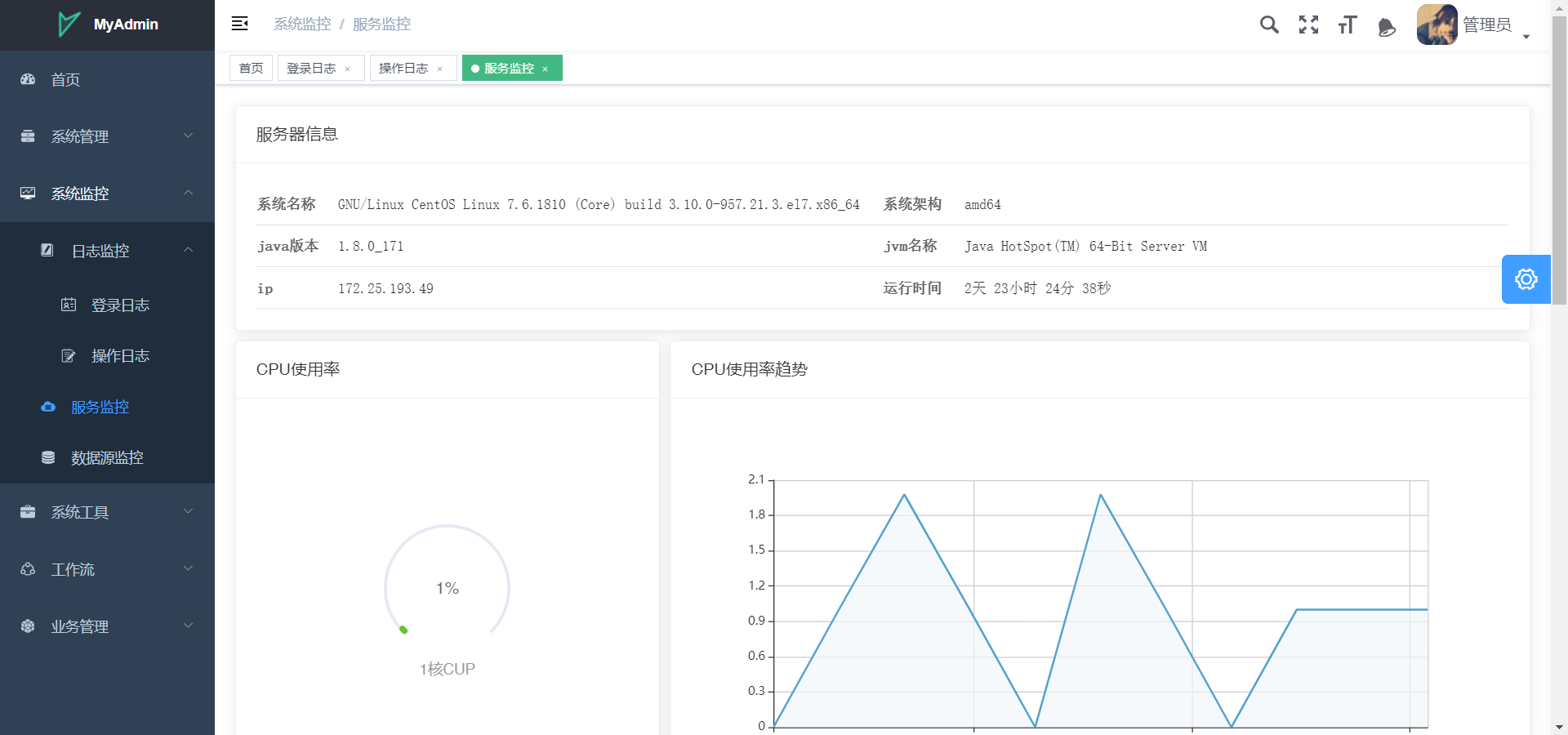Click the 服务监控 cloud icon
The height and width of the screenshot is (735, 1568).
click(x=48, y=407)
